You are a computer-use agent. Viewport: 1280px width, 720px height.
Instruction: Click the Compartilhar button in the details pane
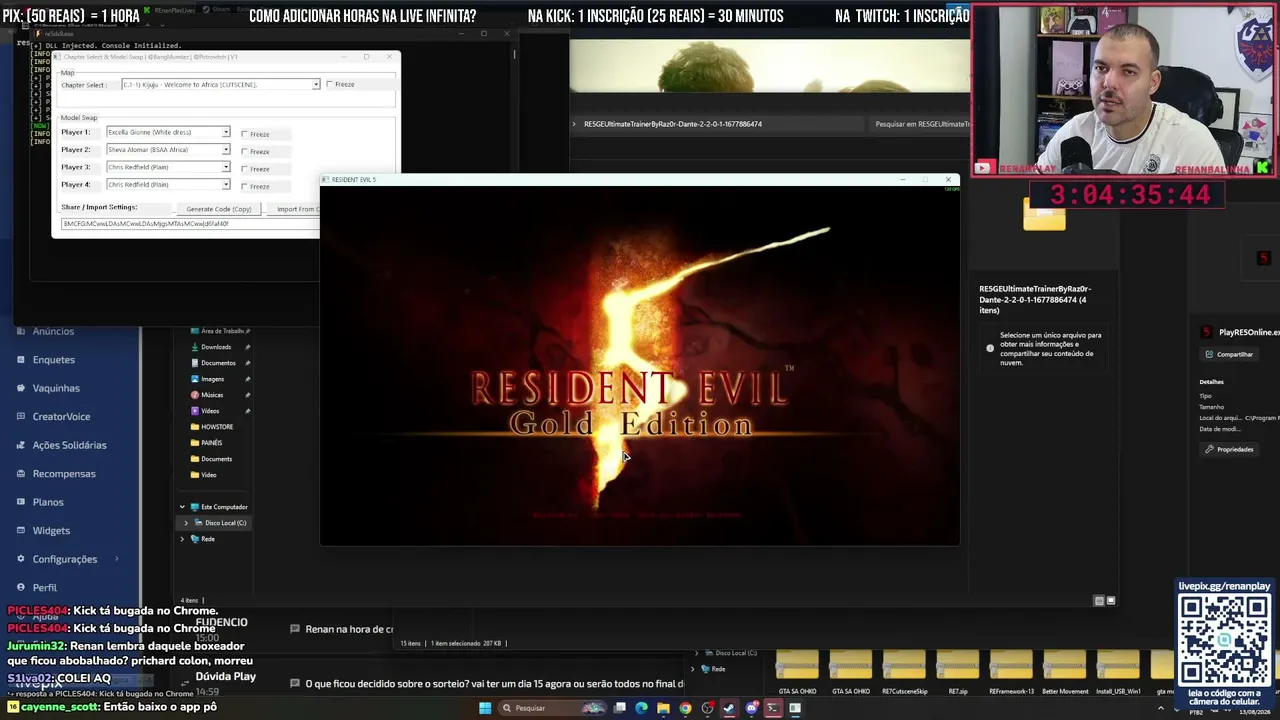pos(1230,354)
